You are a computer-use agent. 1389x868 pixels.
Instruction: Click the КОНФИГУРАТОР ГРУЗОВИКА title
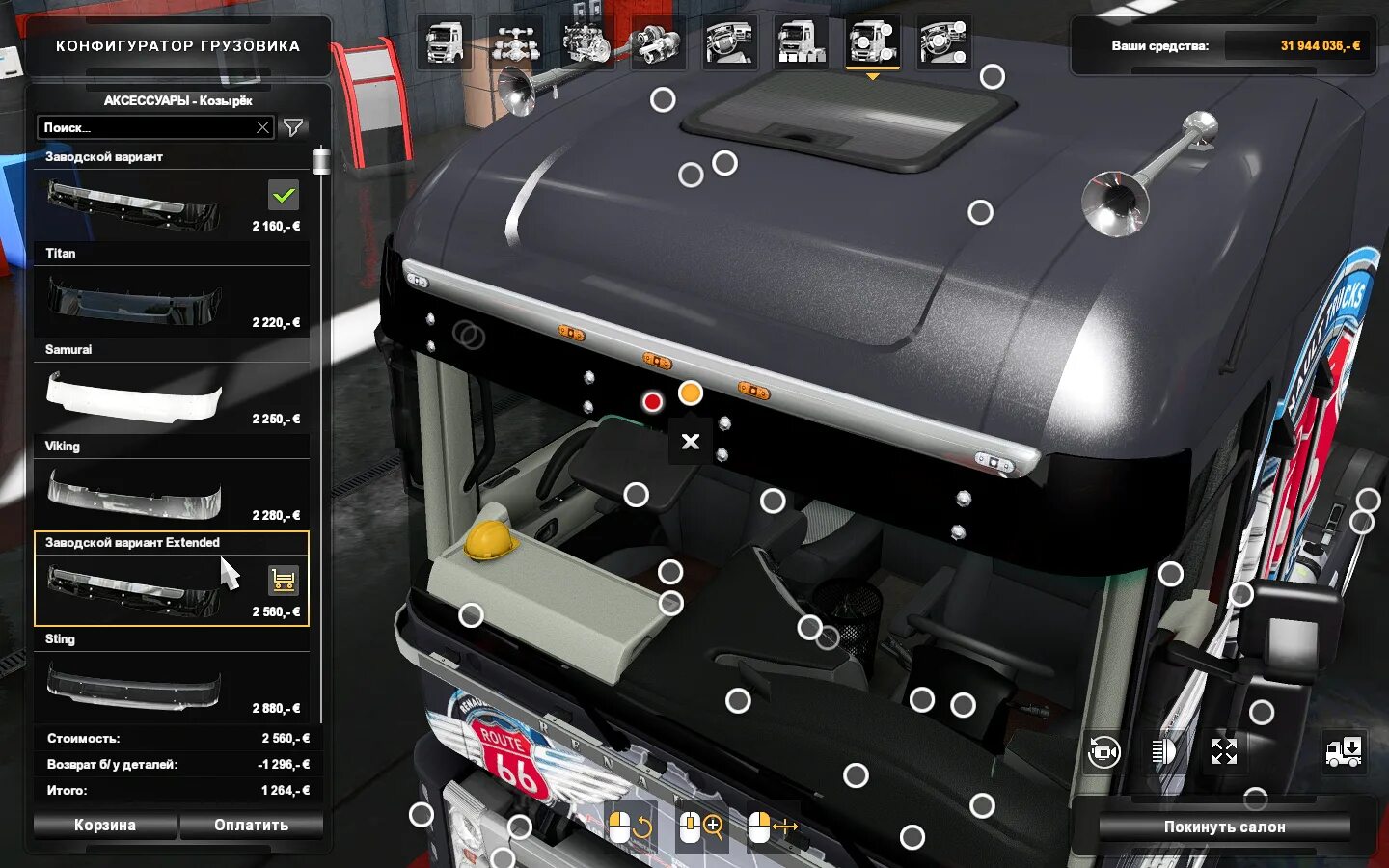178,45
